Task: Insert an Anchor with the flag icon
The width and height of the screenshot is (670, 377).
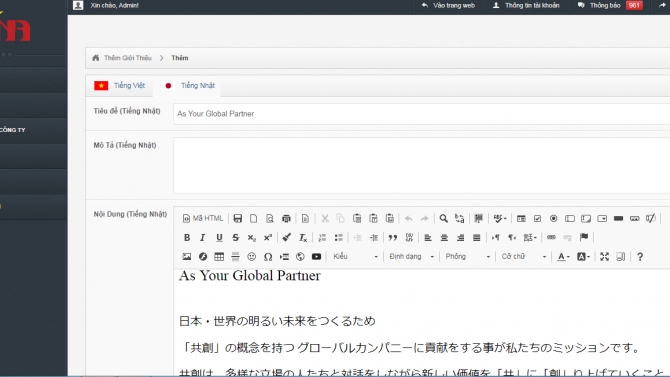Action: (x=584, y=237)
